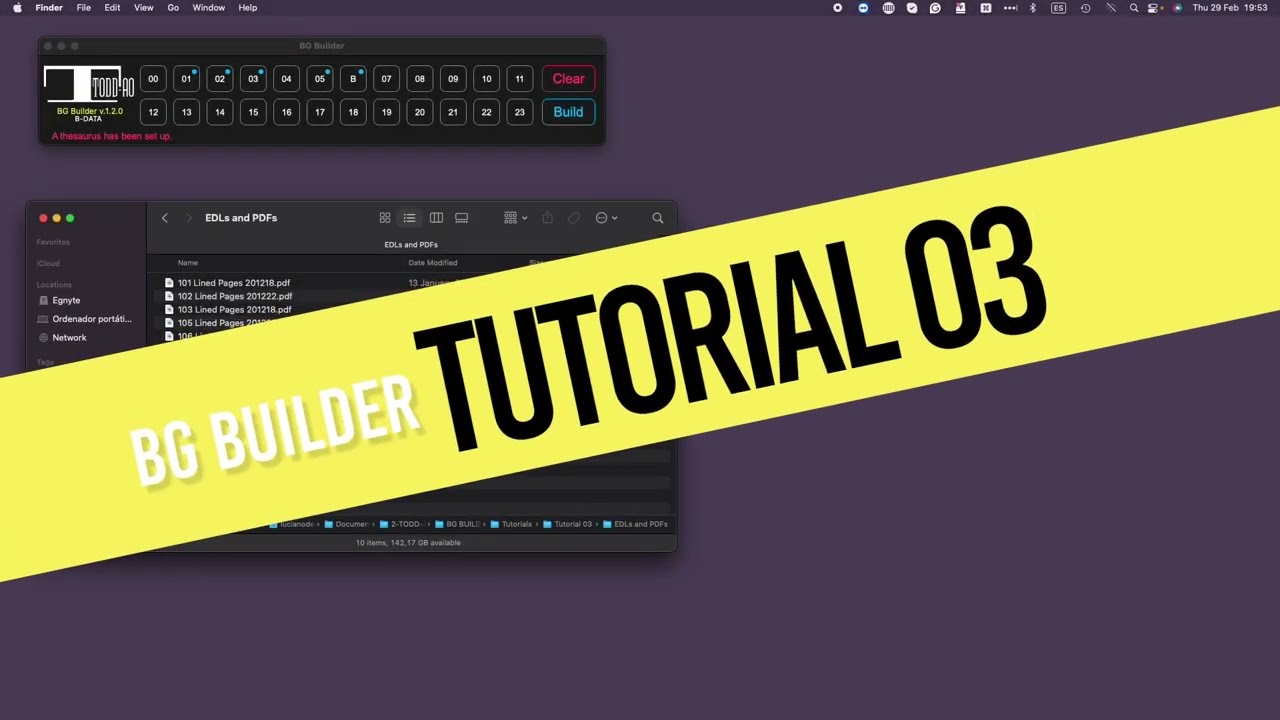Image resolution: width=1280 pixels, height=720 pixels.
Task: Switch Finder to icon view
Action: point(385,218)
